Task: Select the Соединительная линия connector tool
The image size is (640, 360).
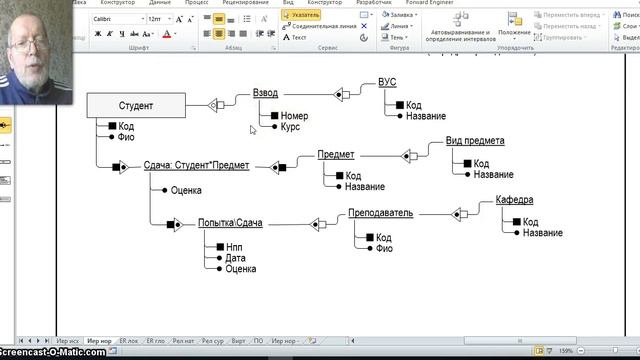Action: (x=319, y=26)
